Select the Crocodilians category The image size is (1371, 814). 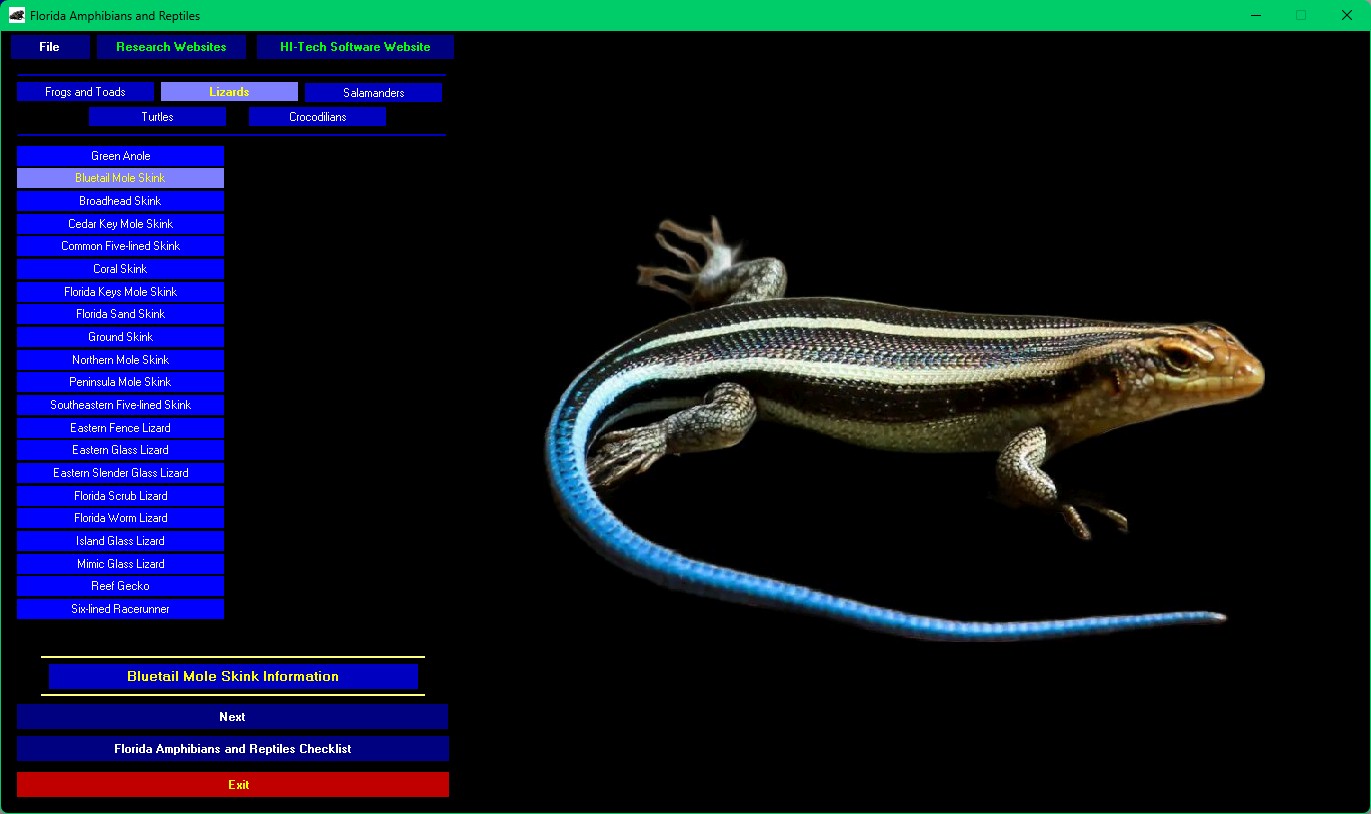317,117
